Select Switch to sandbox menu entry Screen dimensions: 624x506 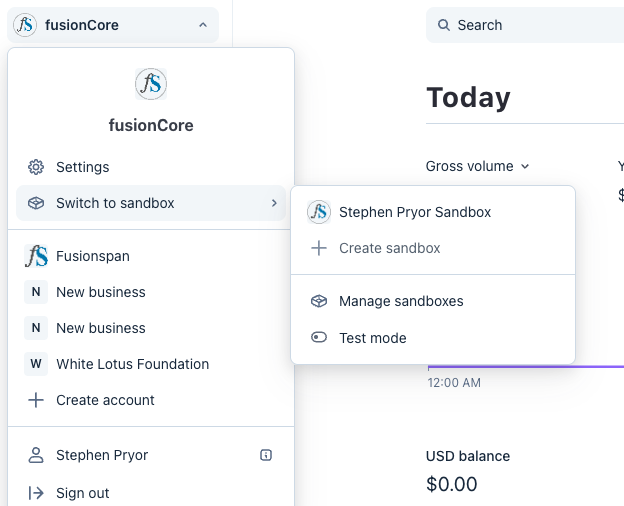click(x=151, y=203)
